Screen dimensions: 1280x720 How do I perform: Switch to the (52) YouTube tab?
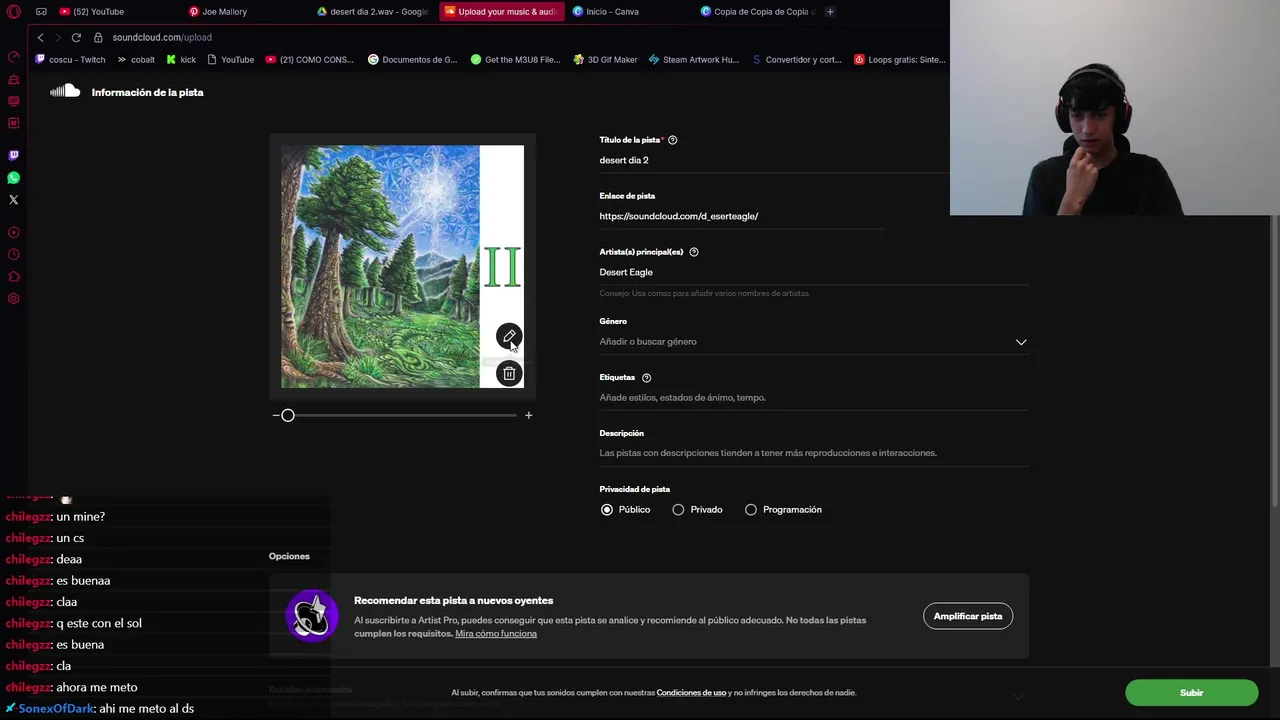click(x=92, y=12)
